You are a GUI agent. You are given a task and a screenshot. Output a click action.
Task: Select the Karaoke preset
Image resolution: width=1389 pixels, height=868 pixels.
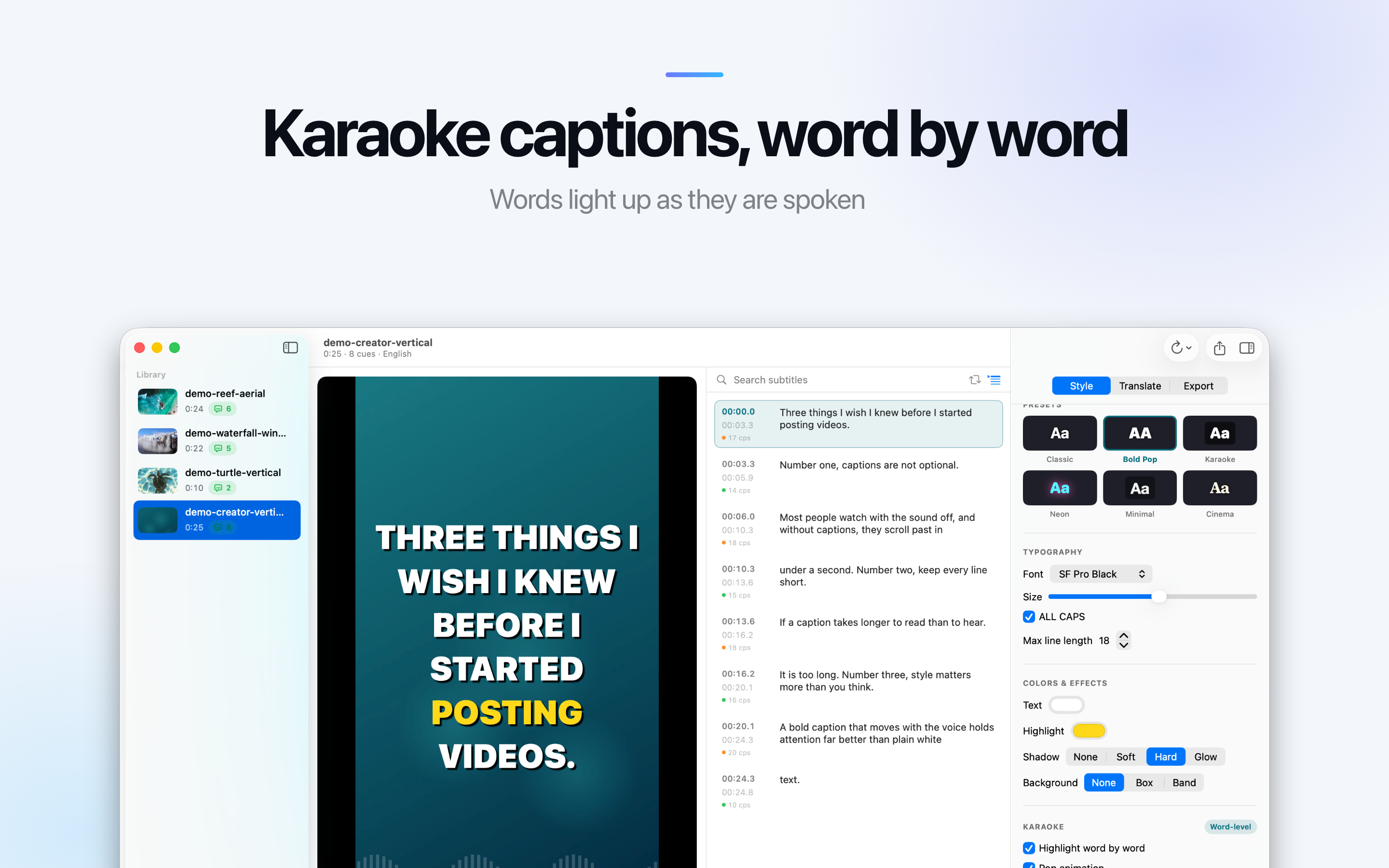click(1220, 433)
